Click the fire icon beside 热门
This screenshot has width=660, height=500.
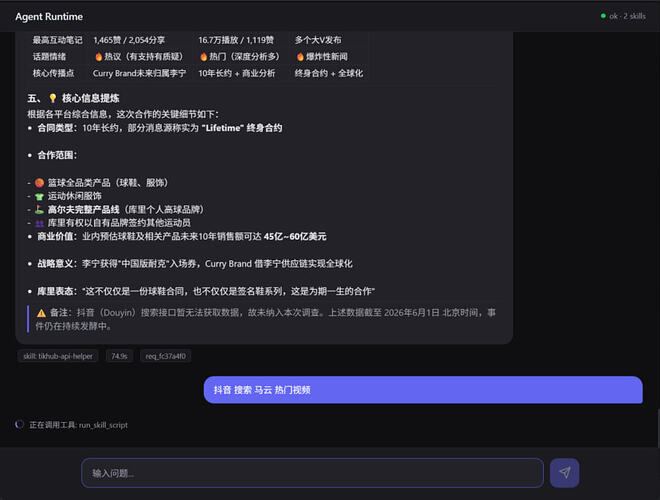click(203, 56)
